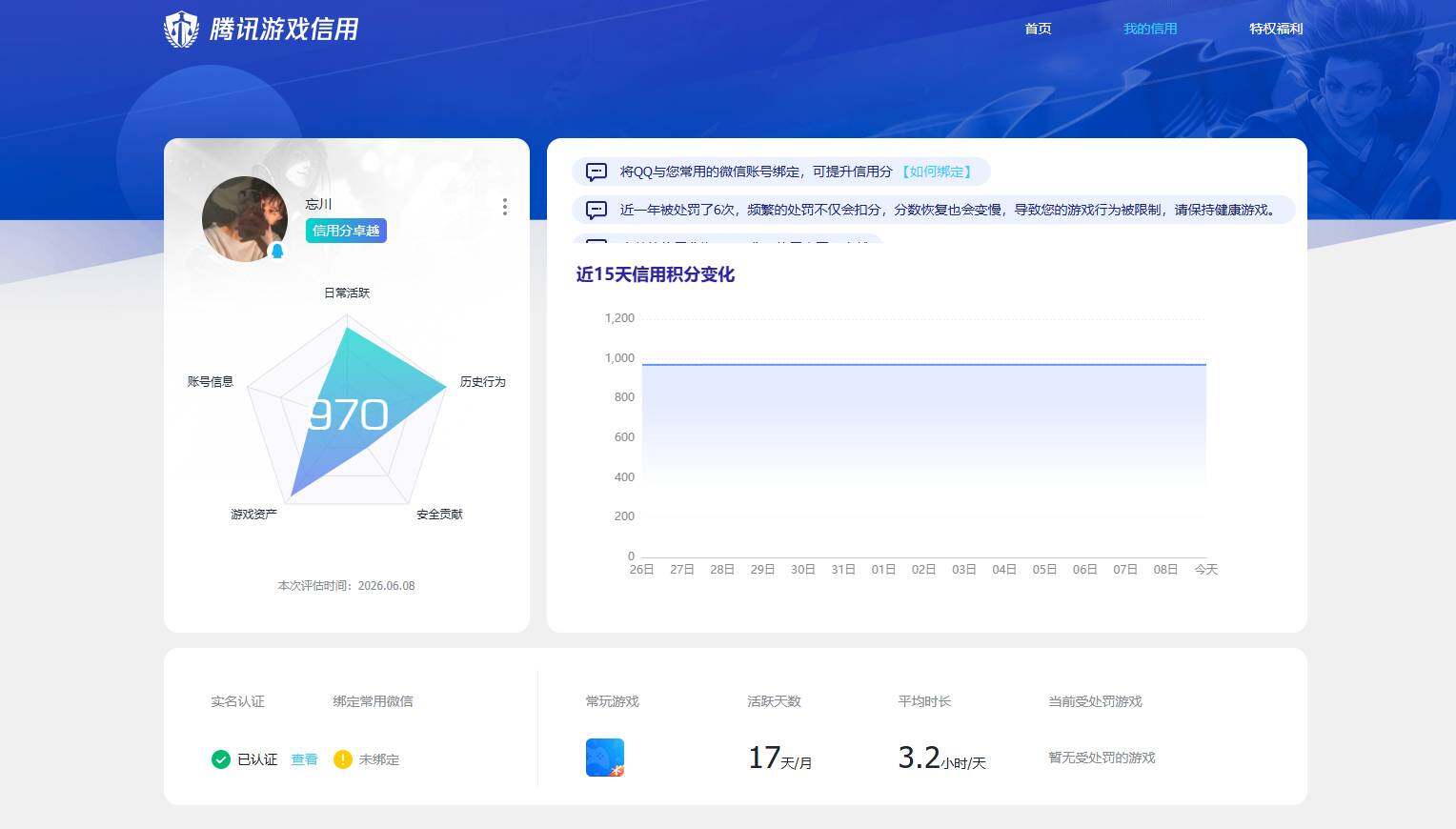Select the 我的信用 navigation tab
The width and height of the screenshot is (1456, 829).
(1150, 29)
